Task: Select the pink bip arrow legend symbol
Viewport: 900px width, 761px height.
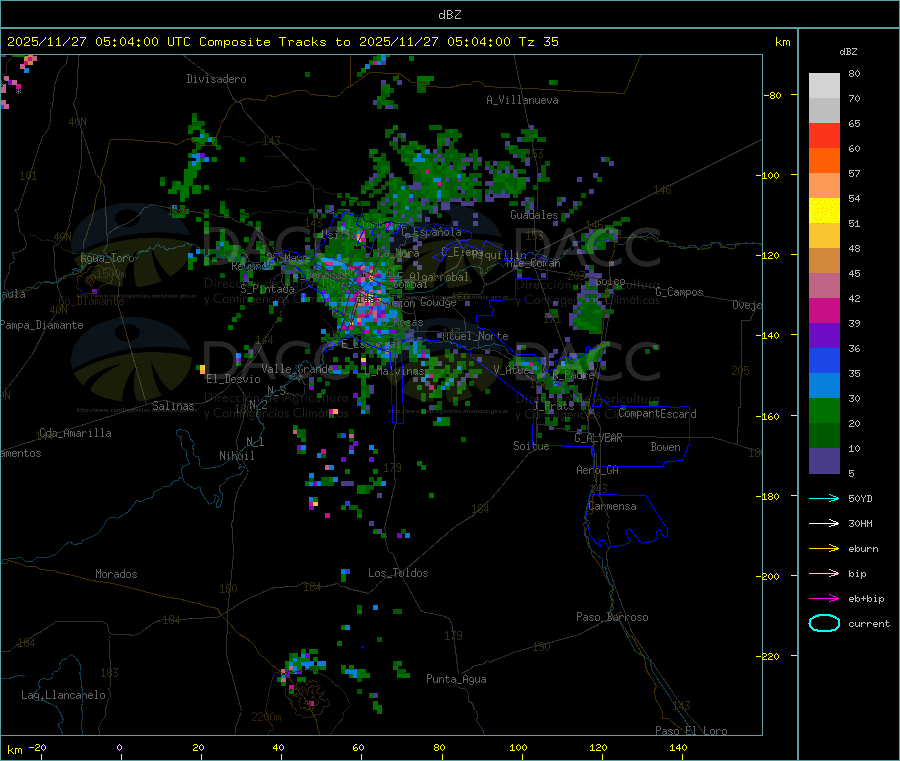Action: pyautogui.click(x=824, y=573)
